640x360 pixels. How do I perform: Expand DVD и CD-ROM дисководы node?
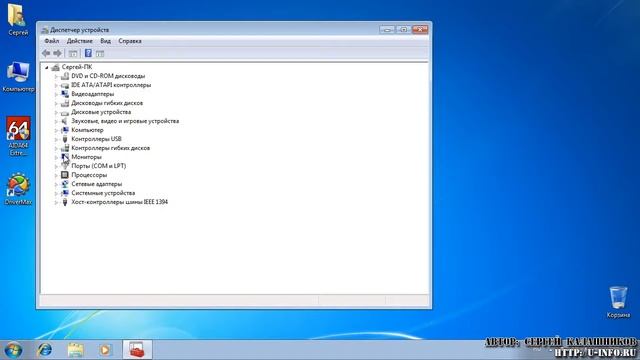tap(56, 76)
